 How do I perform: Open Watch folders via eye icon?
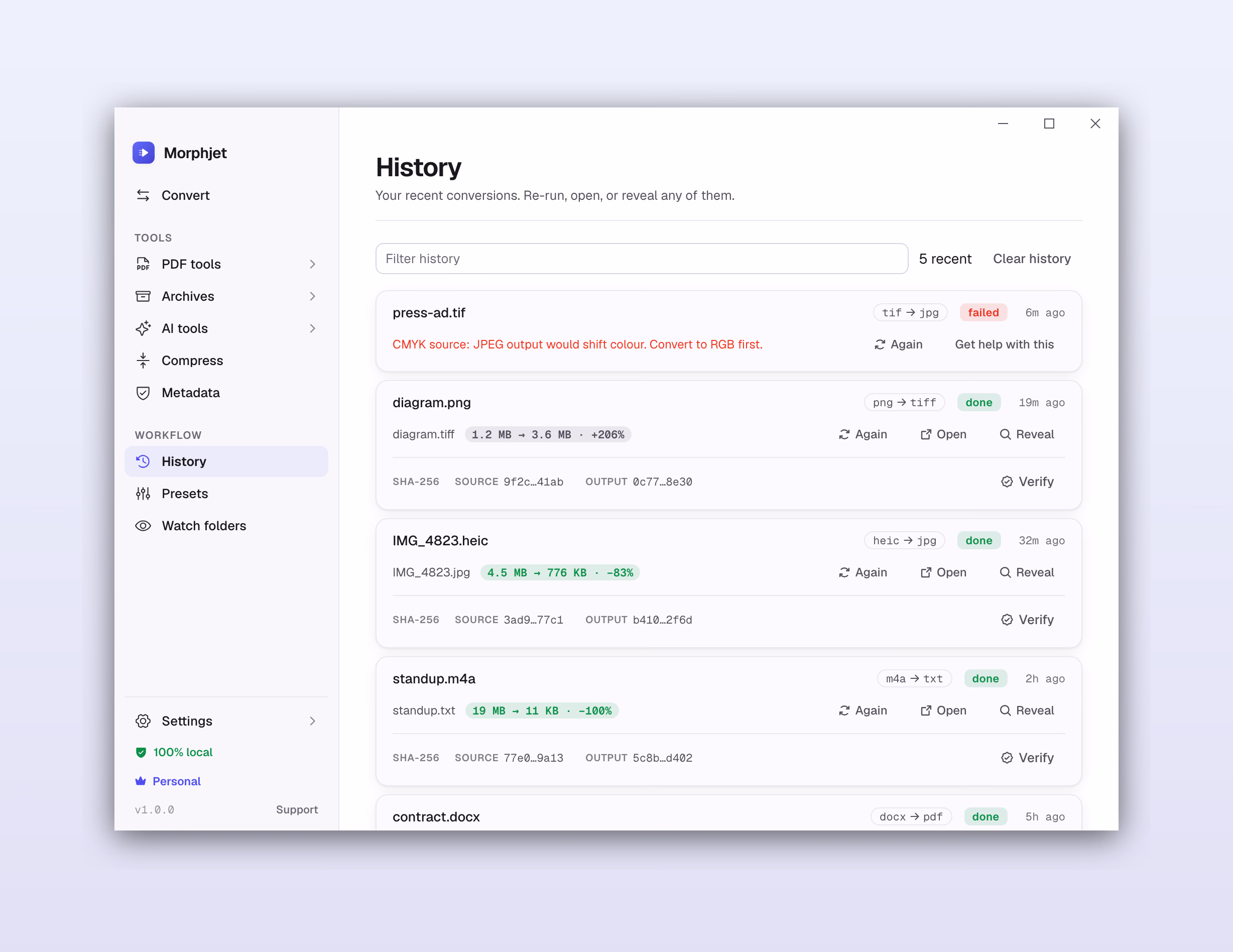(x=144, y=526)
